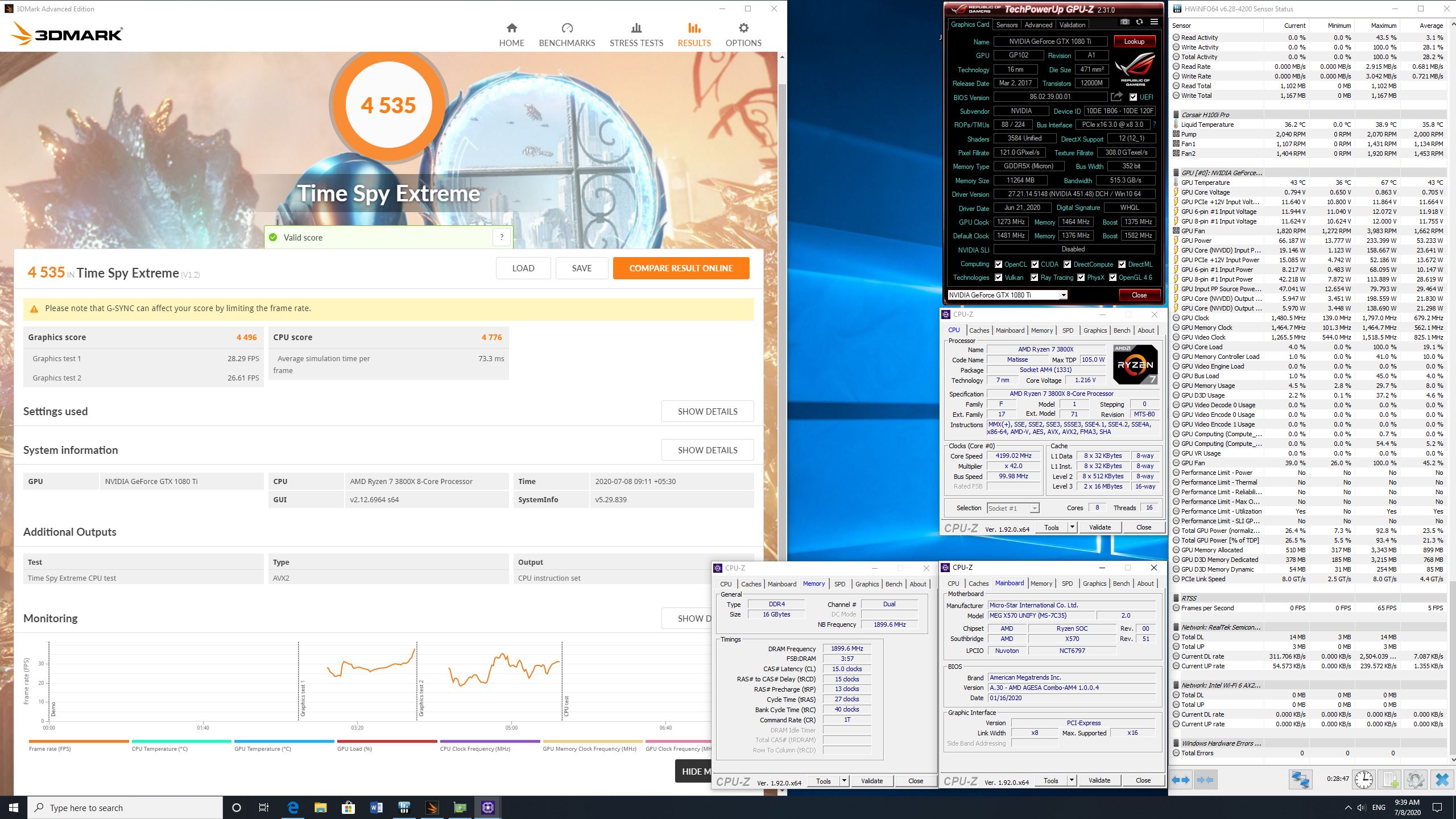
Task: Open STRESS TESTS in 3DMark
Action: [636, 35]
